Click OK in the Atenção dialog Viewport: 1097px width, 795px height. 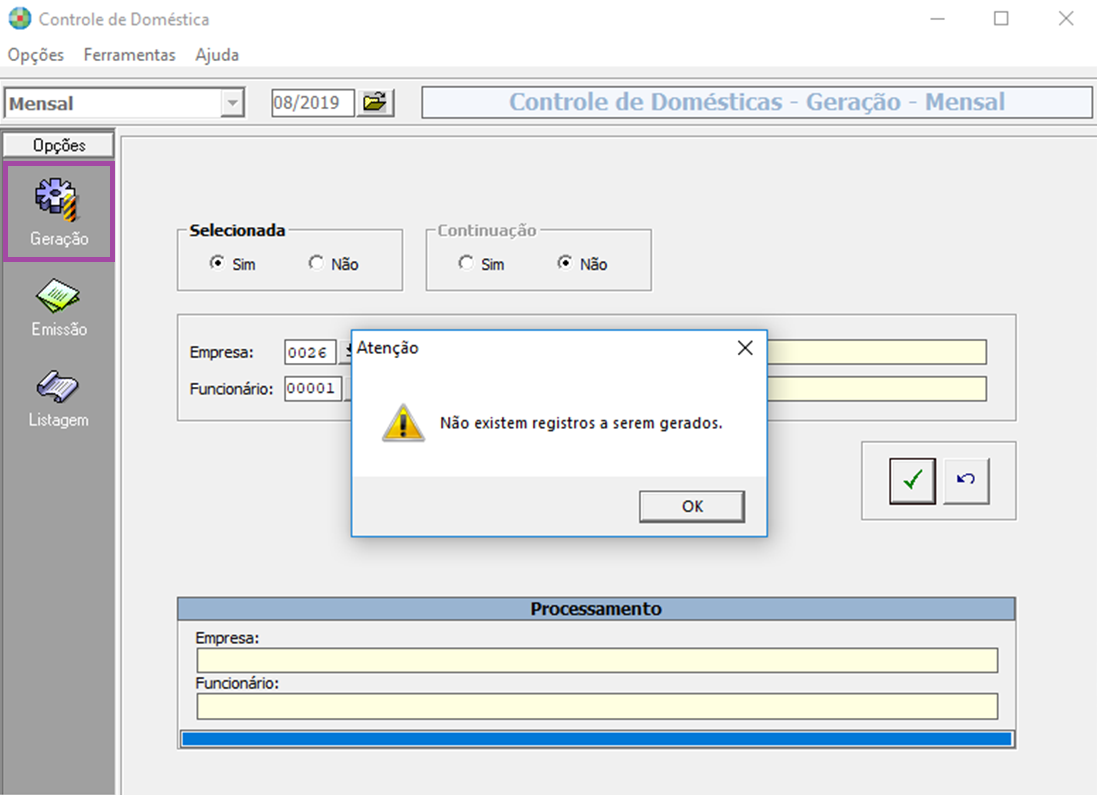692,506
